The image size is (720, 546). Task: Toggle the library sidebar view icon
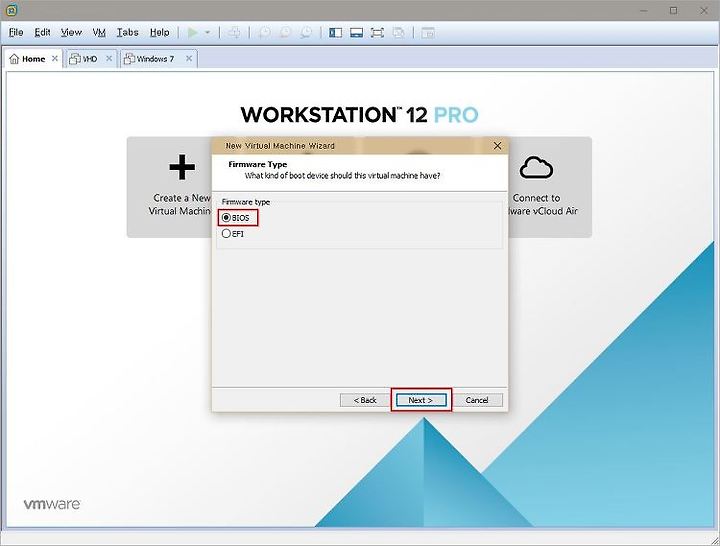336,33
